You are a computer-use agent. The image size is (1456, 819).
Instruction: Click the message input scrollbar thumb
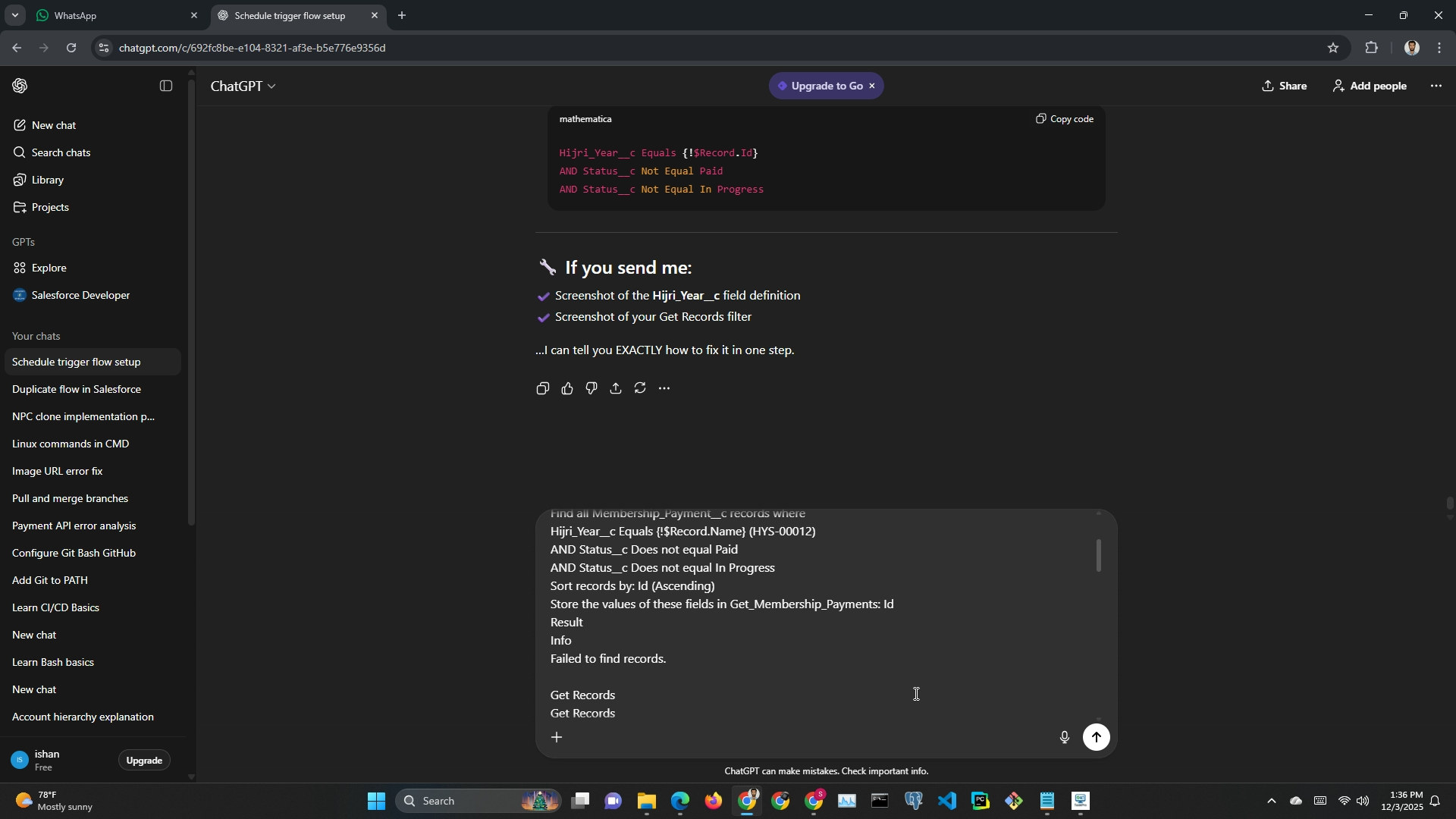click(x=1098, y=556)
